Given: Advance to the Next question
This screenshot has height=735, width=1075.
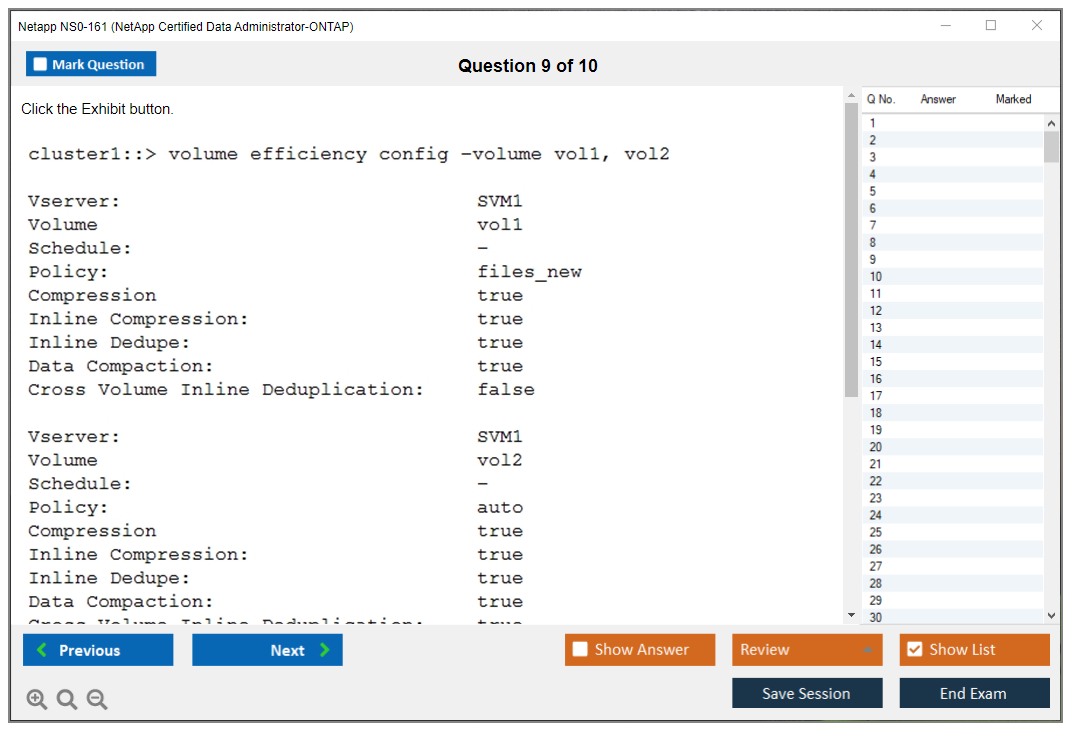Looking at the screenshot, I should (267, 650).
